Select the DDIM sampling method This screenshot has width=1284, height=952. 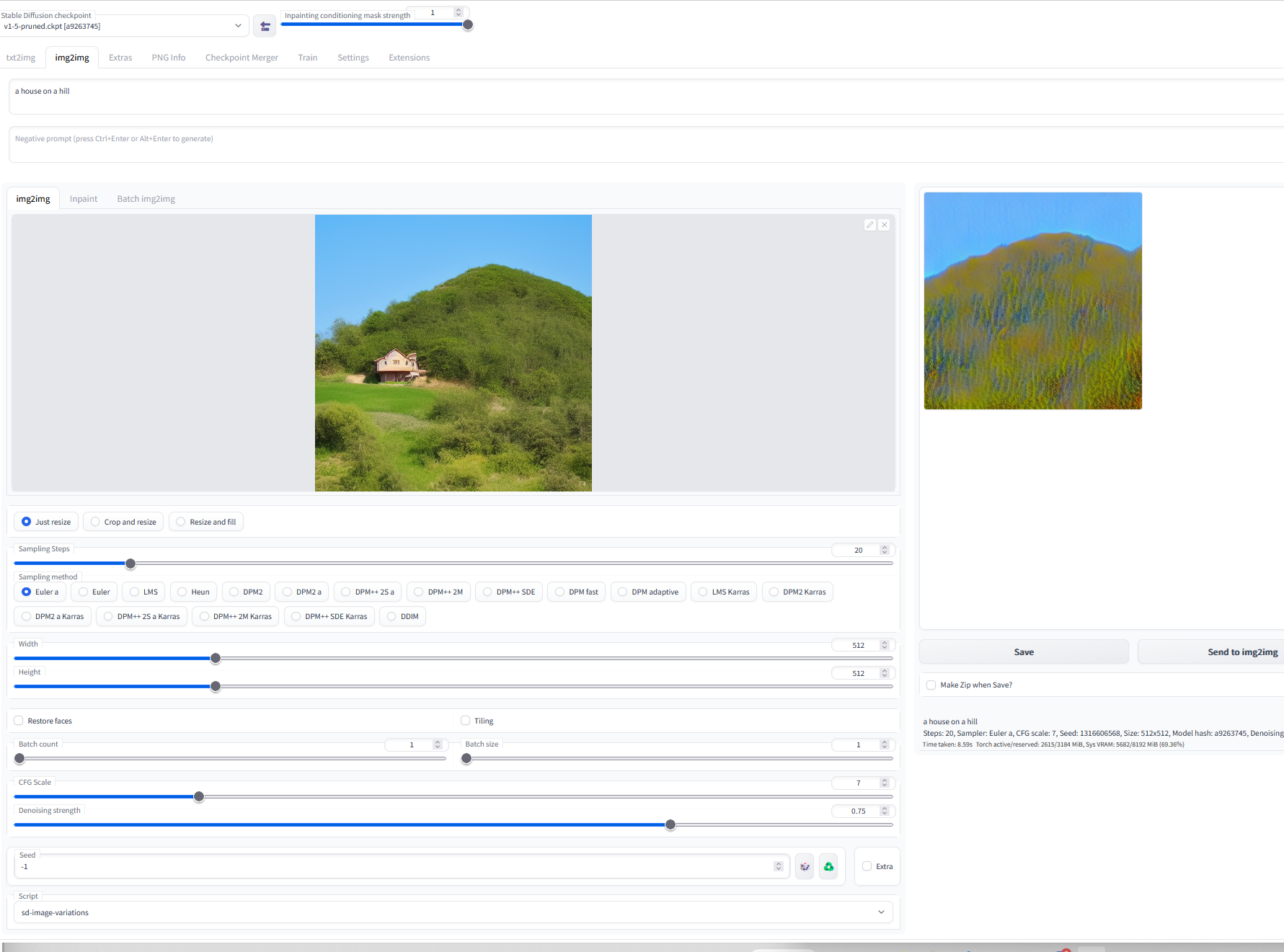tap(390, 616)
